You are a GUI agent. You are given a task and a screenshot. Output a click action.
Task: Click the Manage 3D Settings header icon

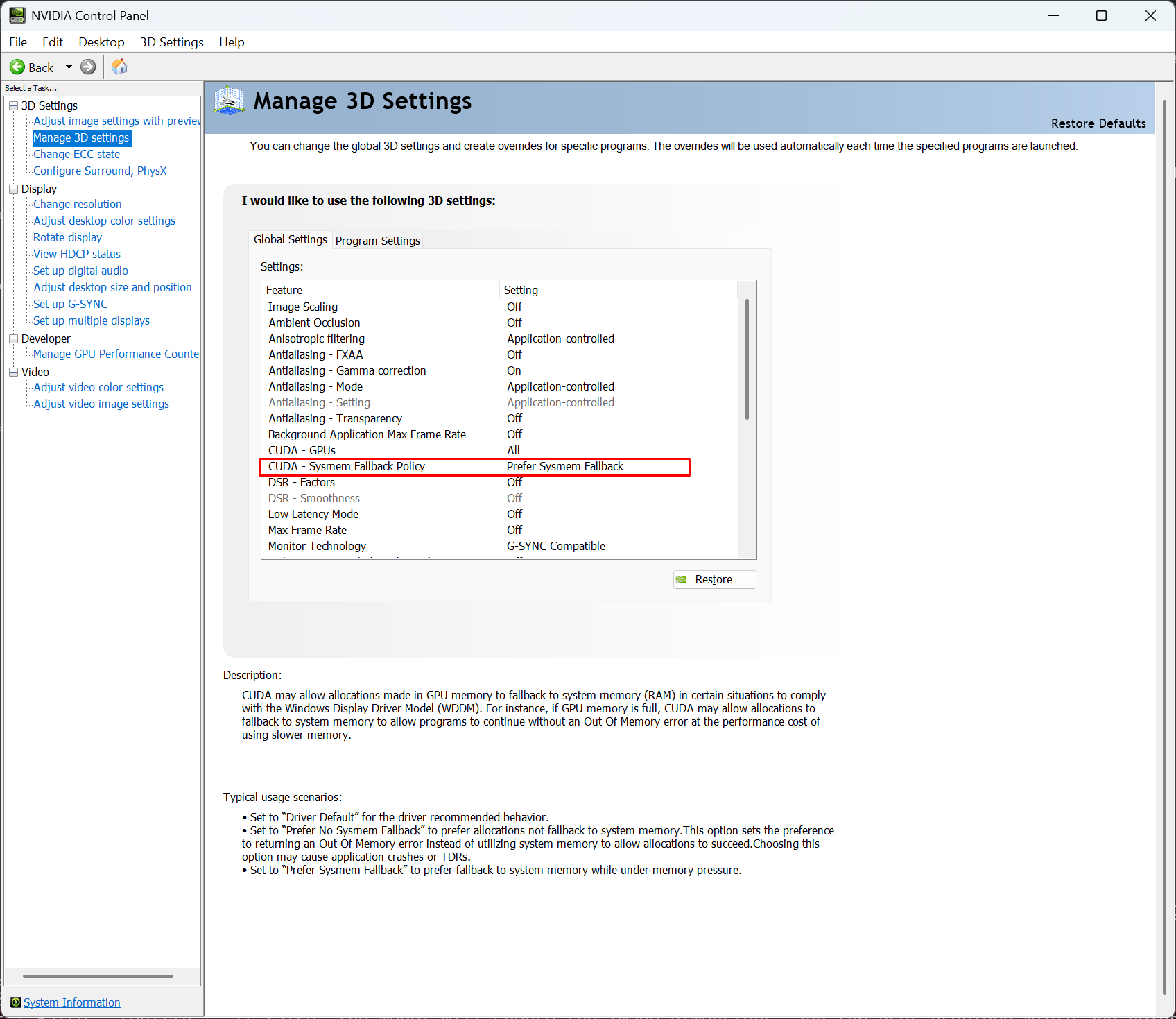point(230,101)
